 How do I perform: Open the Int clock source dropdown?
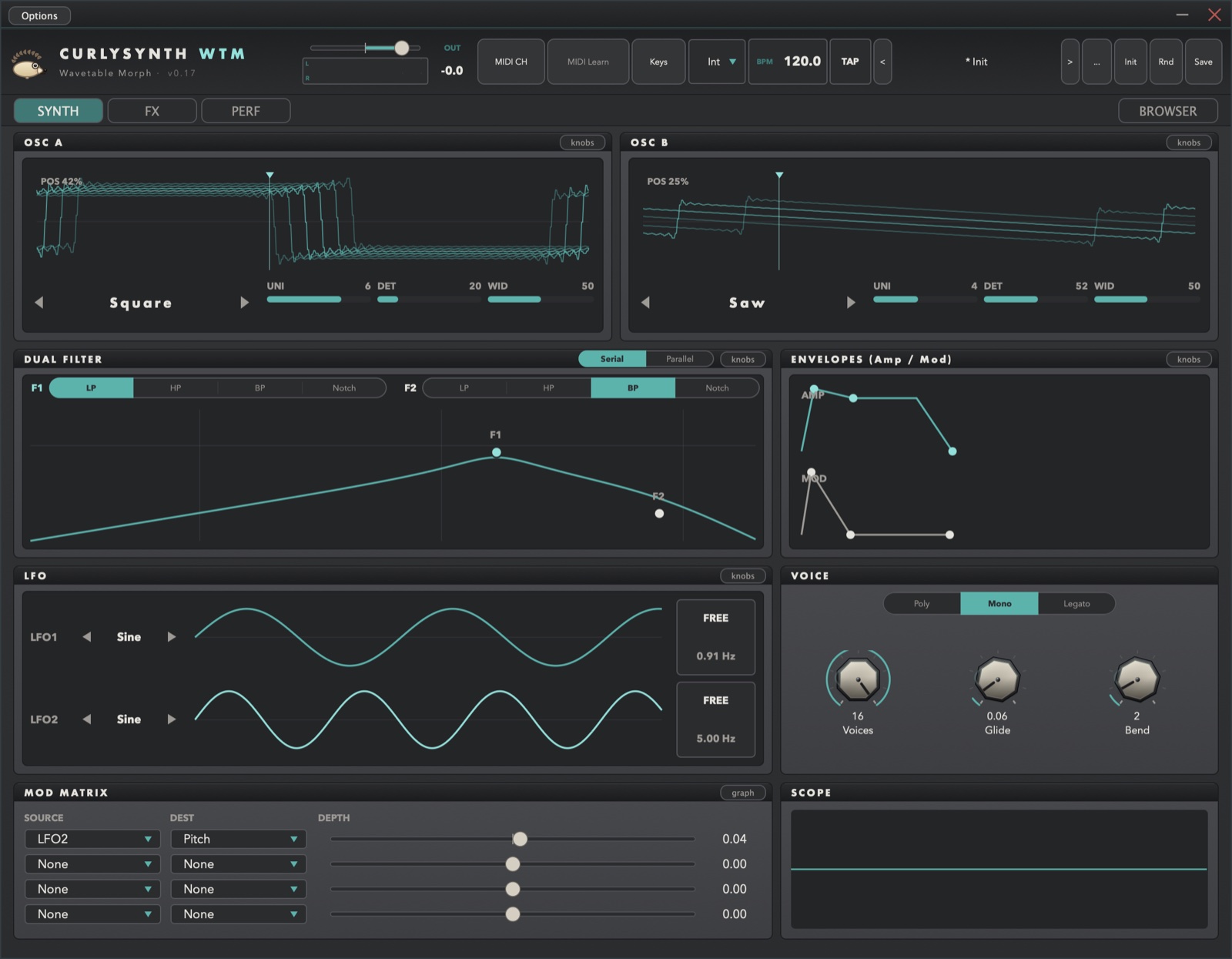(x=717, y=62)
